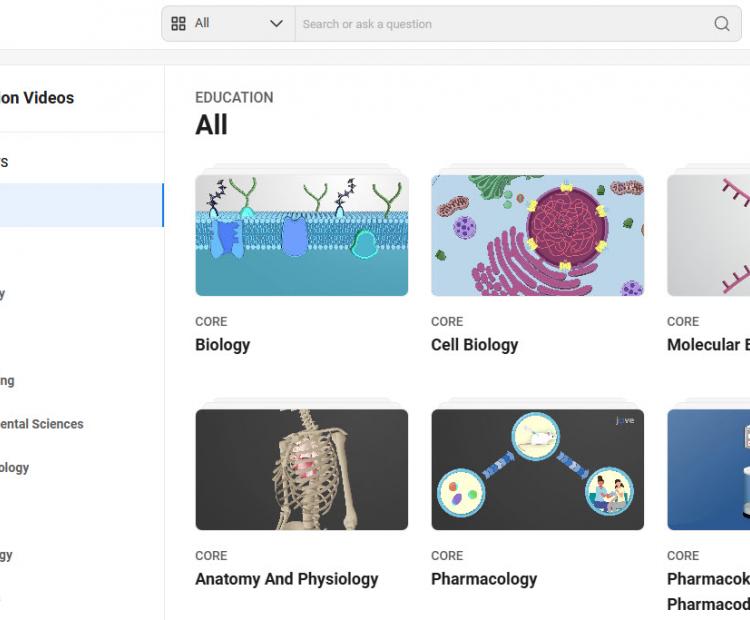Viewport: 750px width, 620px height.
Task: Click the grid icon beside All
Action: click(x=179, y=24)
